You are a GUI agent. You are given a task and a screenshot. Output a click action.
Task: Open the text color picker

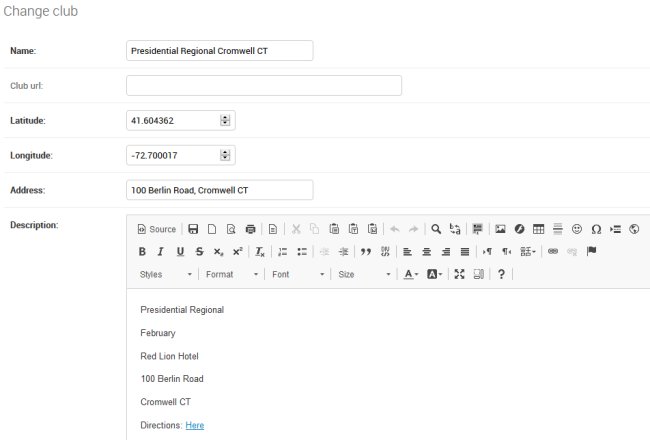click(x=411, y=274)
